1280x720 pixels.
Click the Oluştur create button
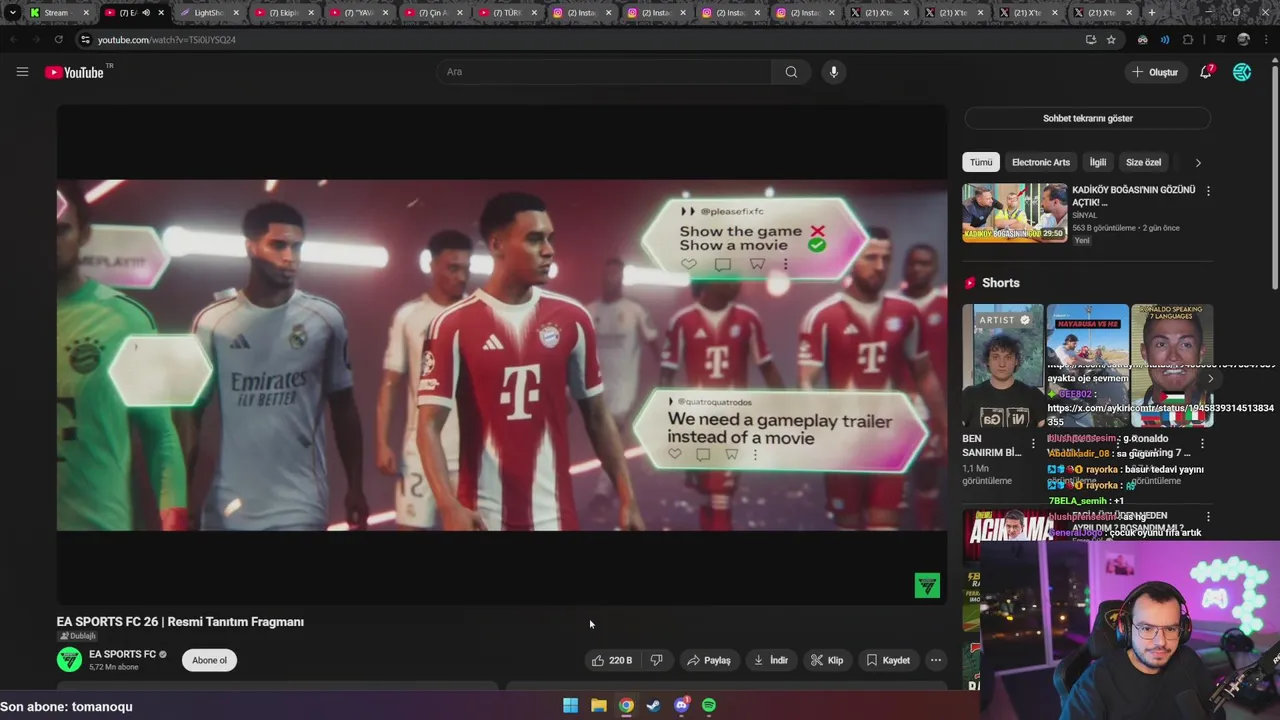pos(1155,72)
